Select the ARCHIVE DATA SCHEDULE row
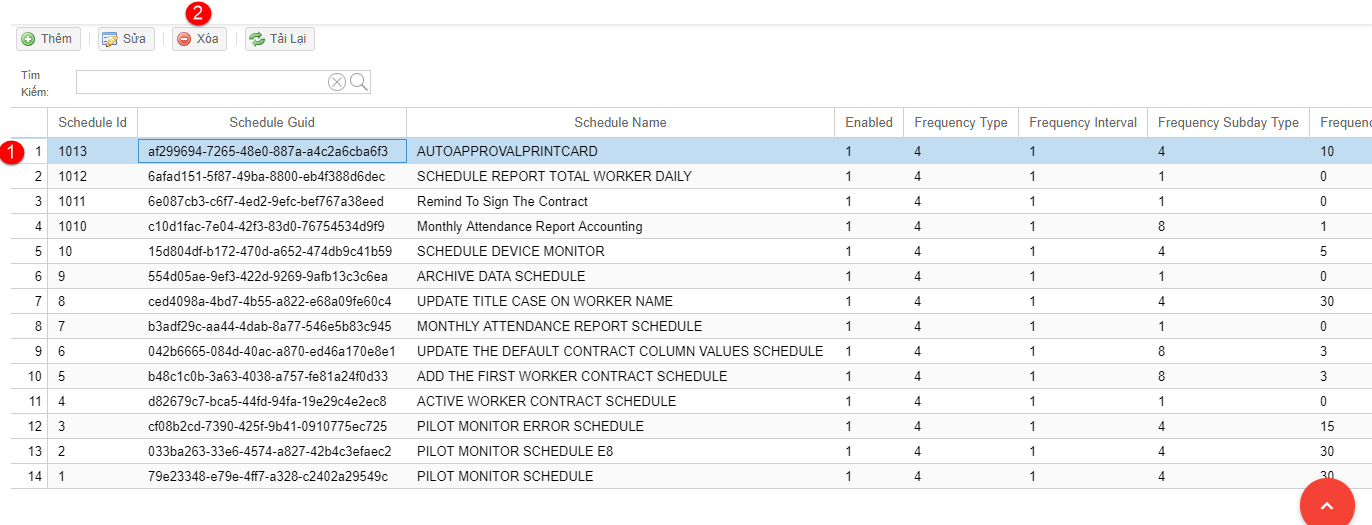This screenshot has height=525, width=1372. 501,277
